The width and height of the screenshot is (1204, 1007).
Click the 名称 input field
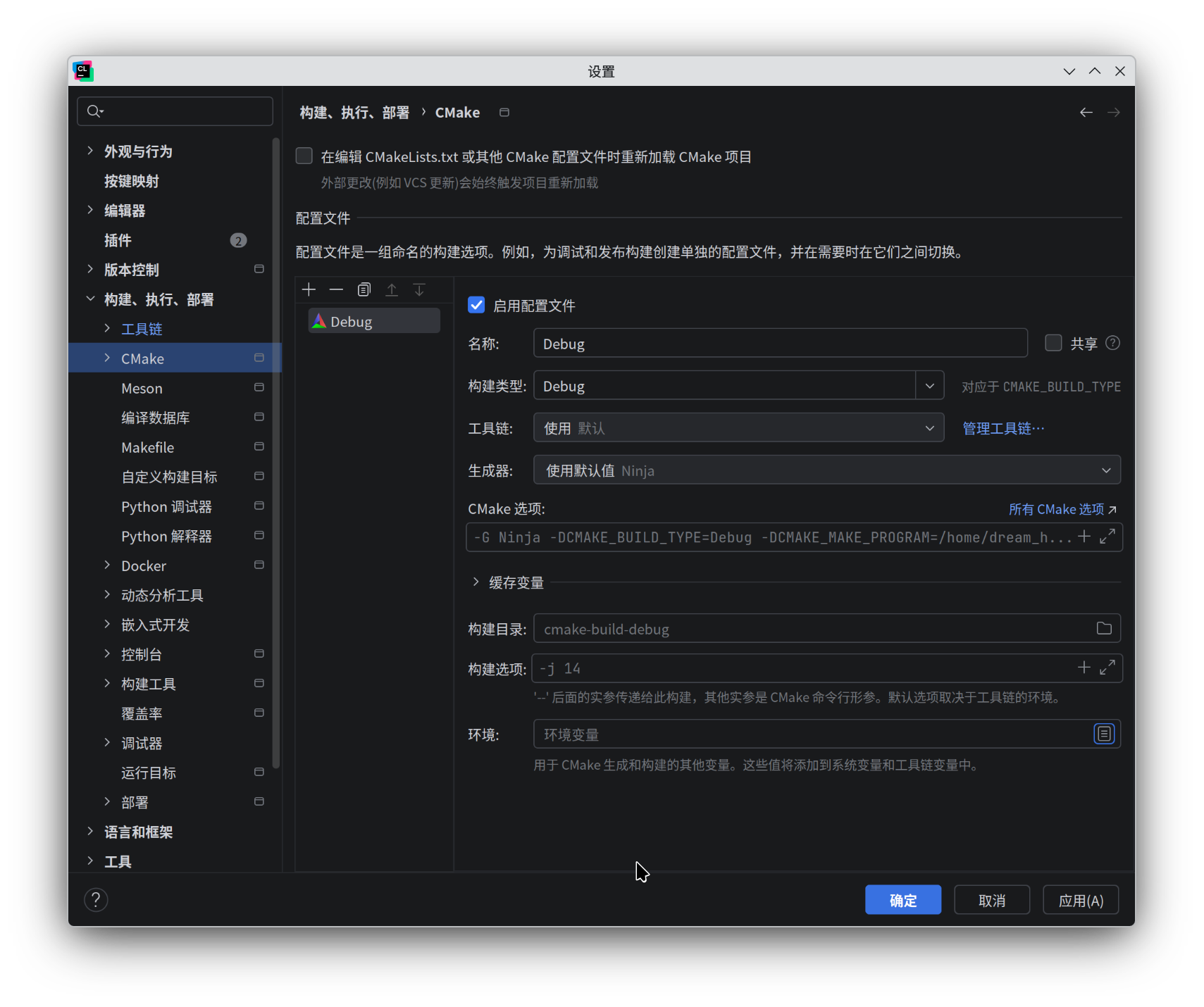780,344
